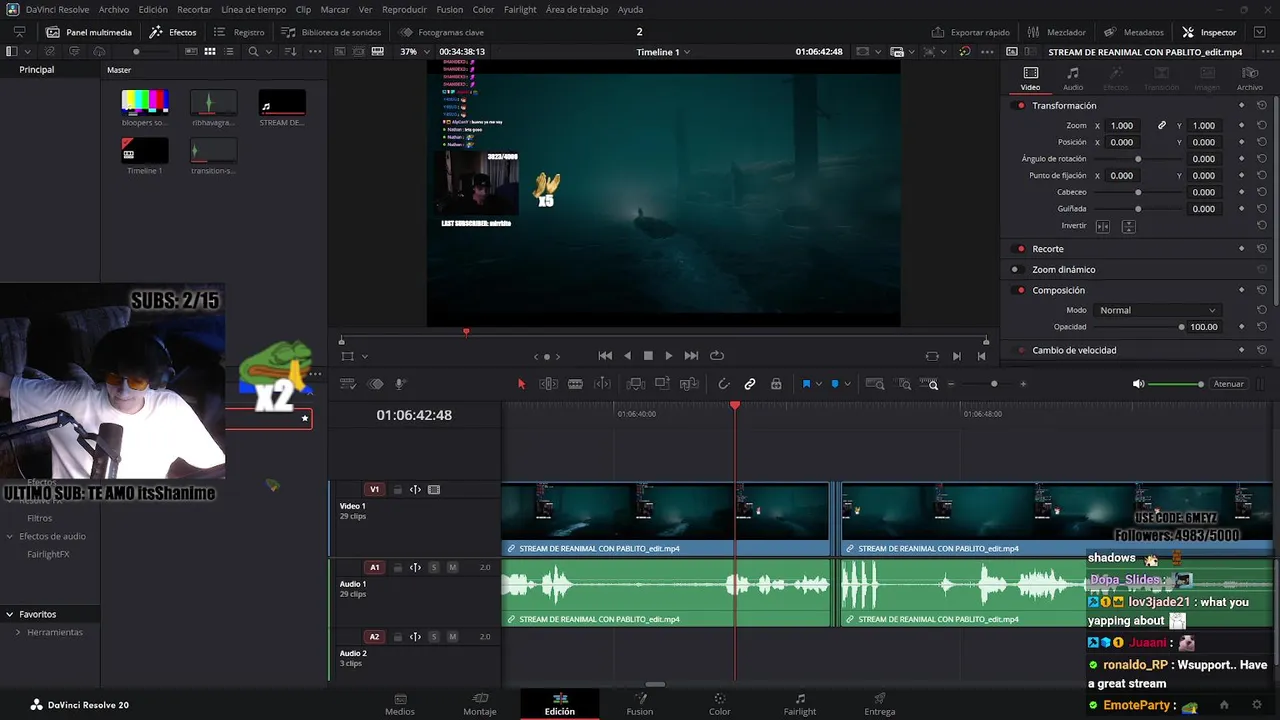Solo the Audio 1 track
1280x720 pixels.
pos(434,568)
